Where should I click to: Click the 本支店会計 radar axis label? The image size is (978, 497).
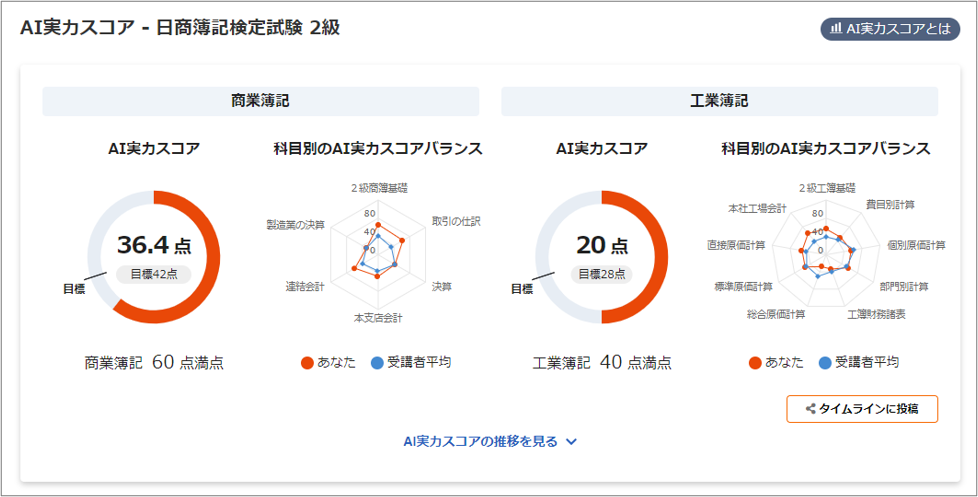(x=379, y=319)
